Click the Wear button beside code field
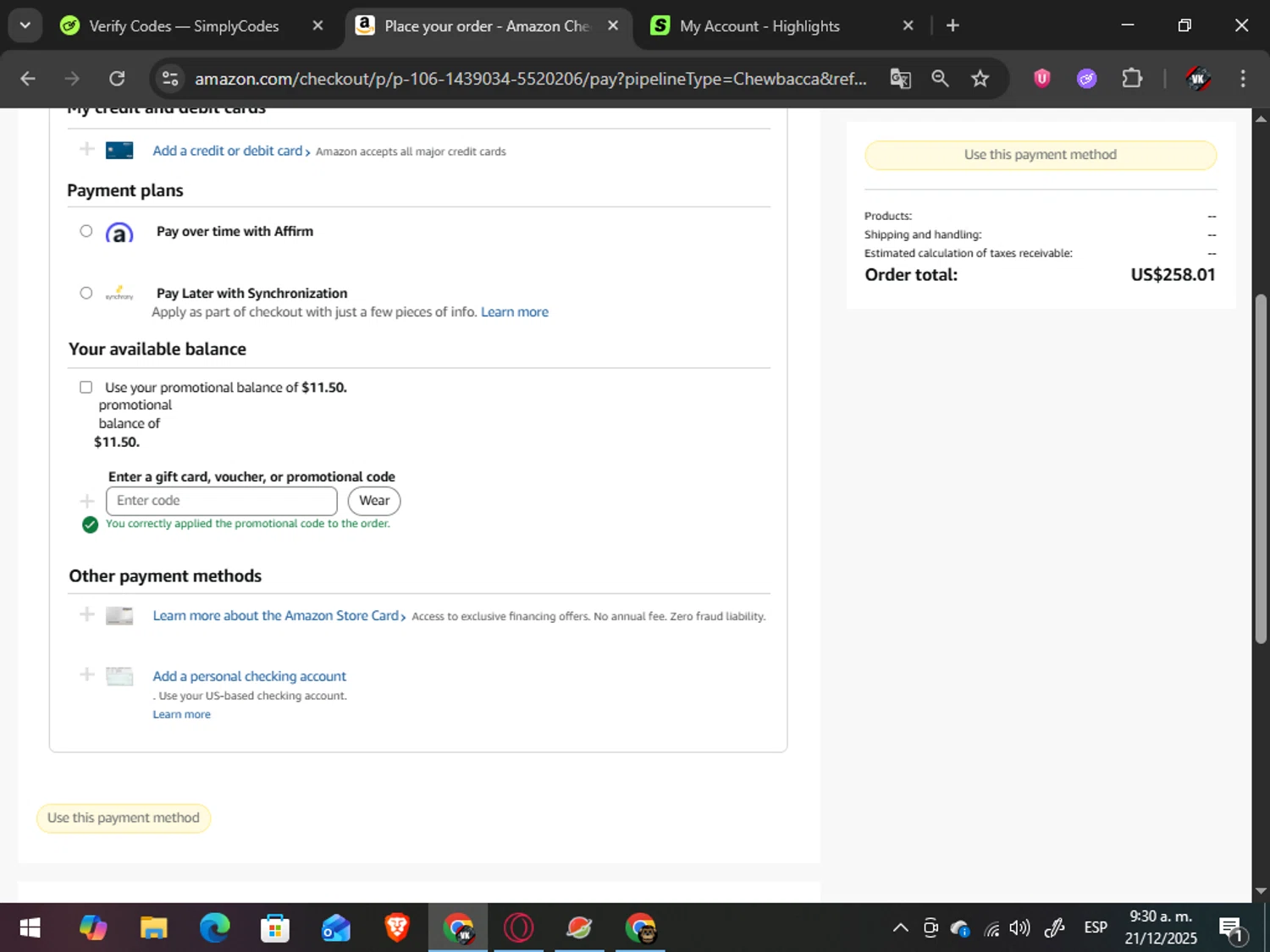 tap(374, 501)
